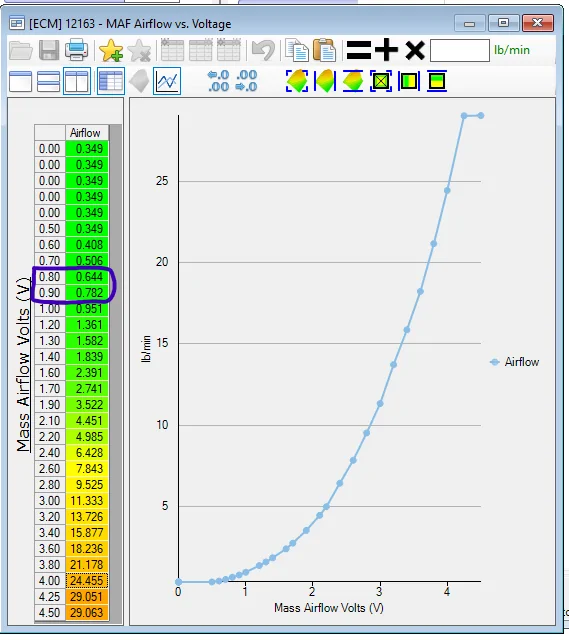The width and height of the screenshot is (569, 640).
Task: Toggle vertical split layout button
Action: (77, 81)
